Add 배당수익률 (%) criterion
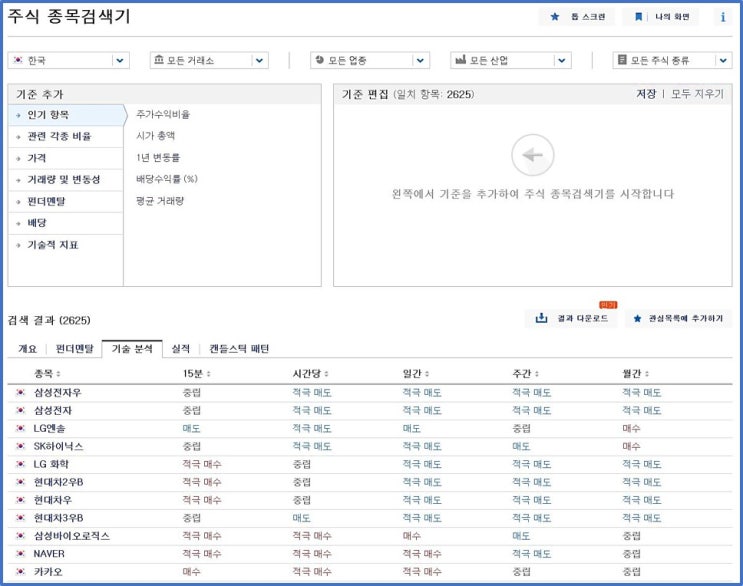The width and height of the screenshot is (743, 586). click(167, 179)
